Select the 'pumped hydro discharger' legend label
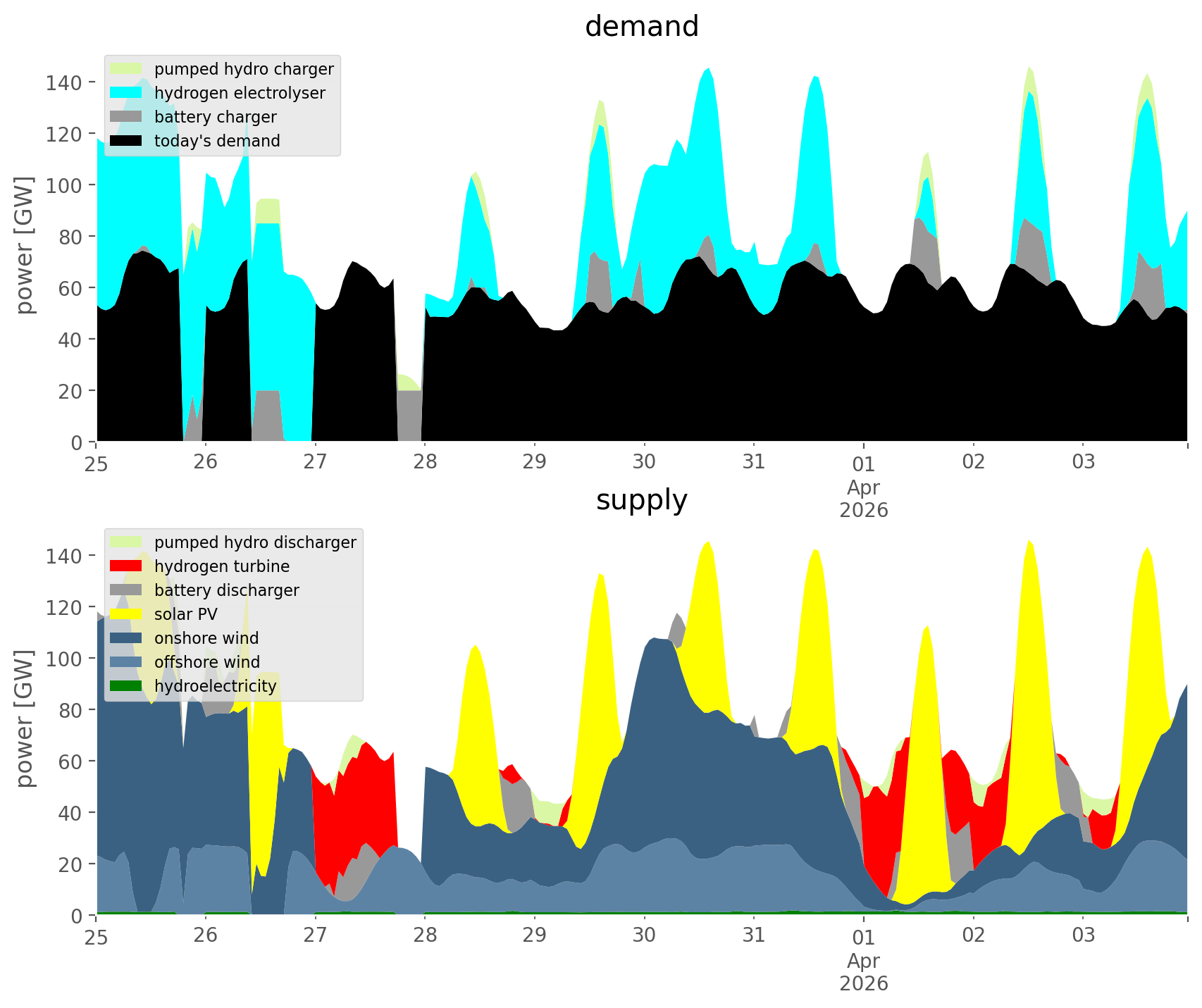Screen dimensions: 1202x1008 tap(255, 542)
